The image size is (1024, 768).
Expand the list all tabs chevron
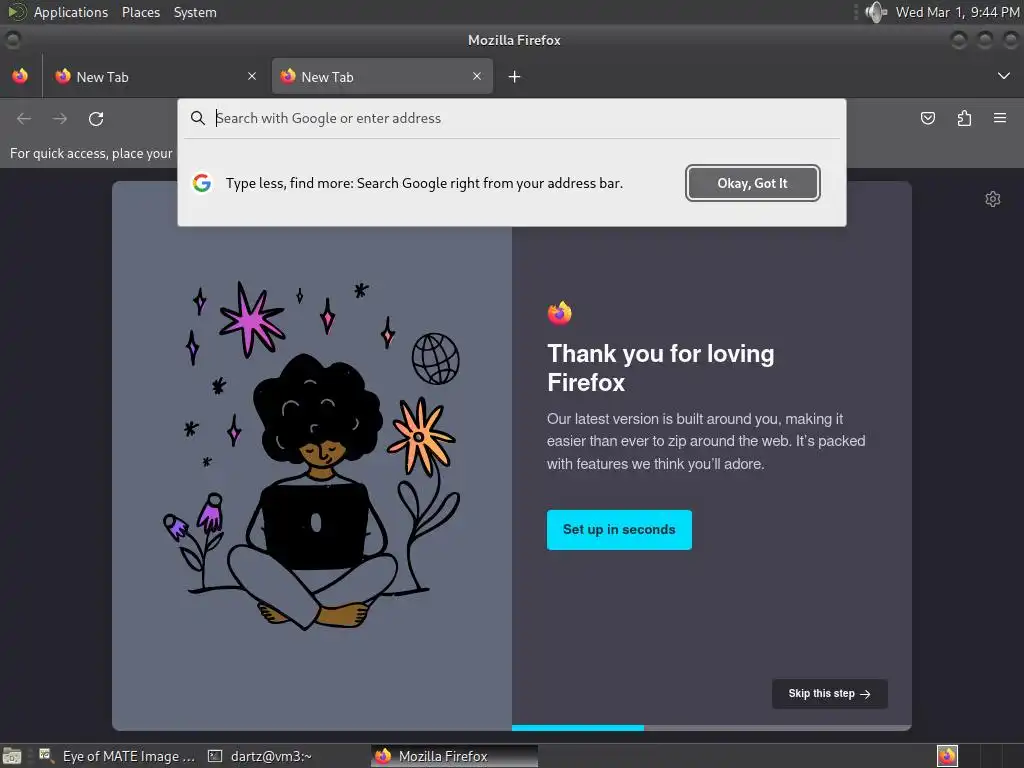[1004, 76]
